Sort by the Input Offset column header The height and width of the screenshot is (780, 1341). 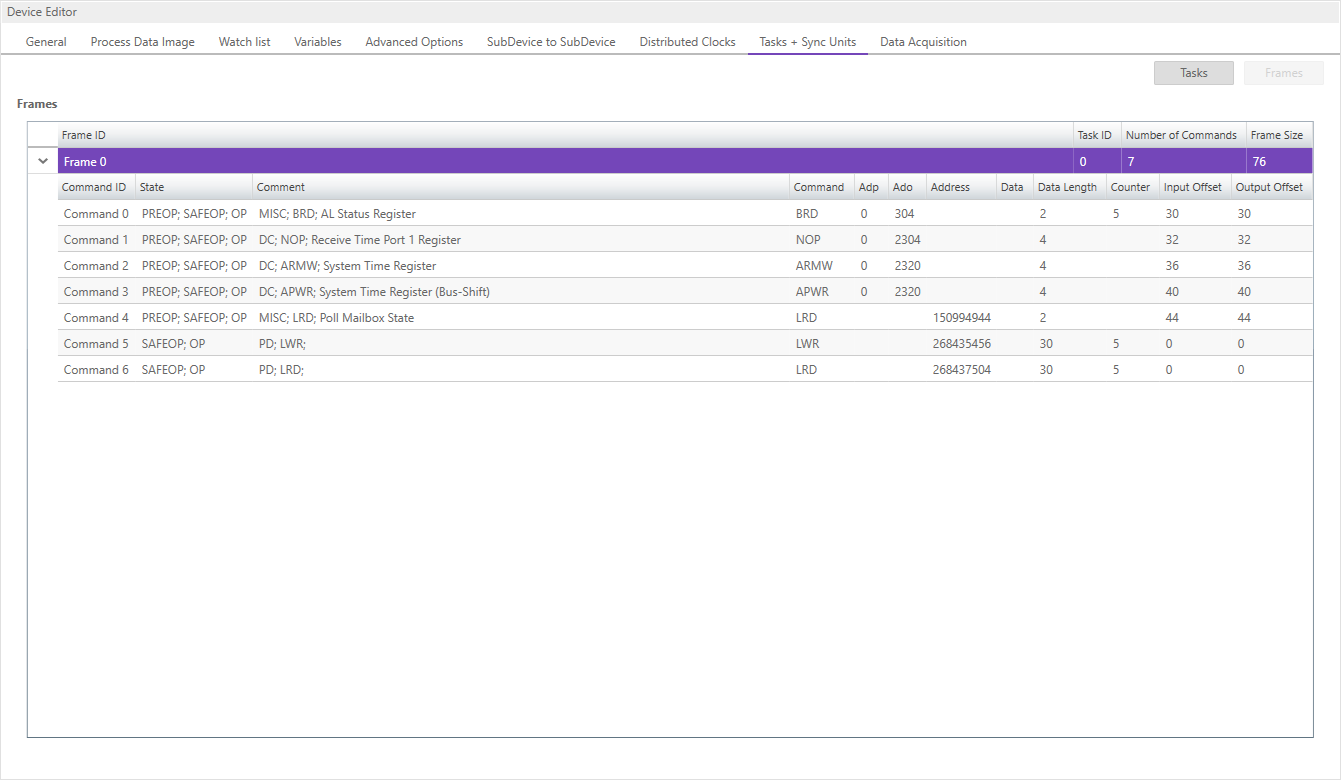[x=1192, y=187]
